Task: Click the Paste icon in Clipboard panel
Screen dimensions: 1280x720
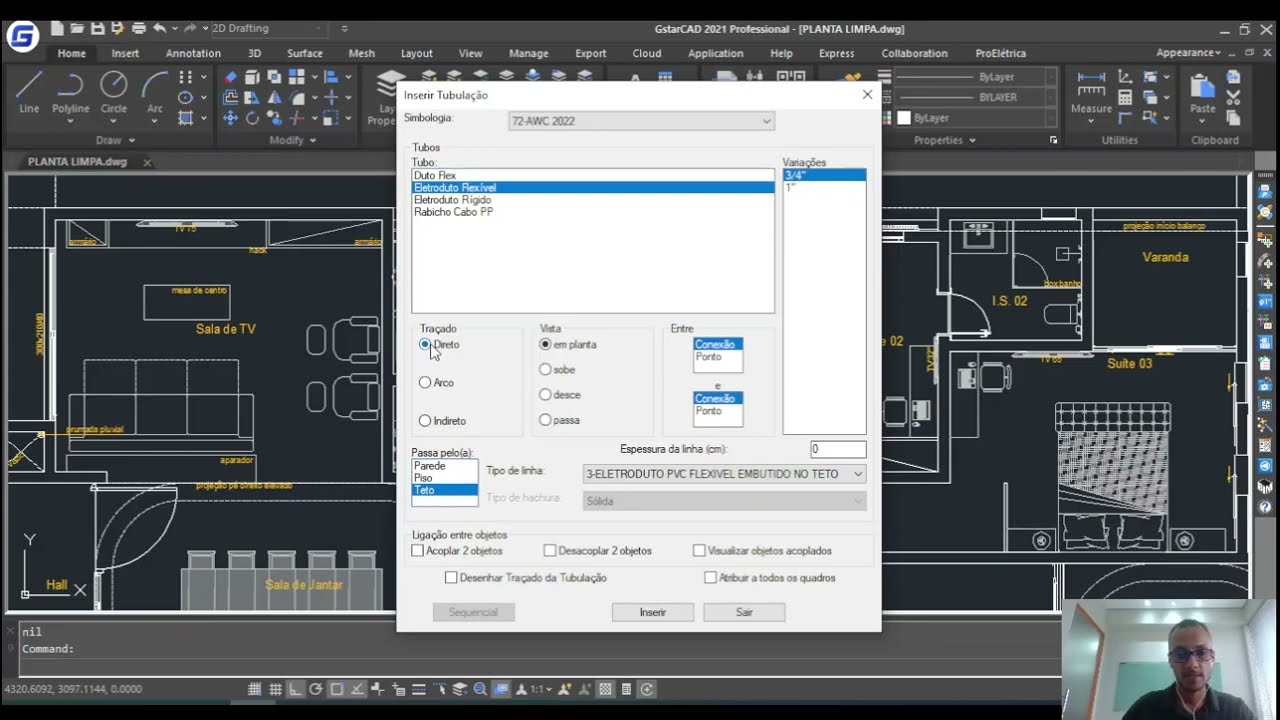Action: click(x=1203, y=90)
